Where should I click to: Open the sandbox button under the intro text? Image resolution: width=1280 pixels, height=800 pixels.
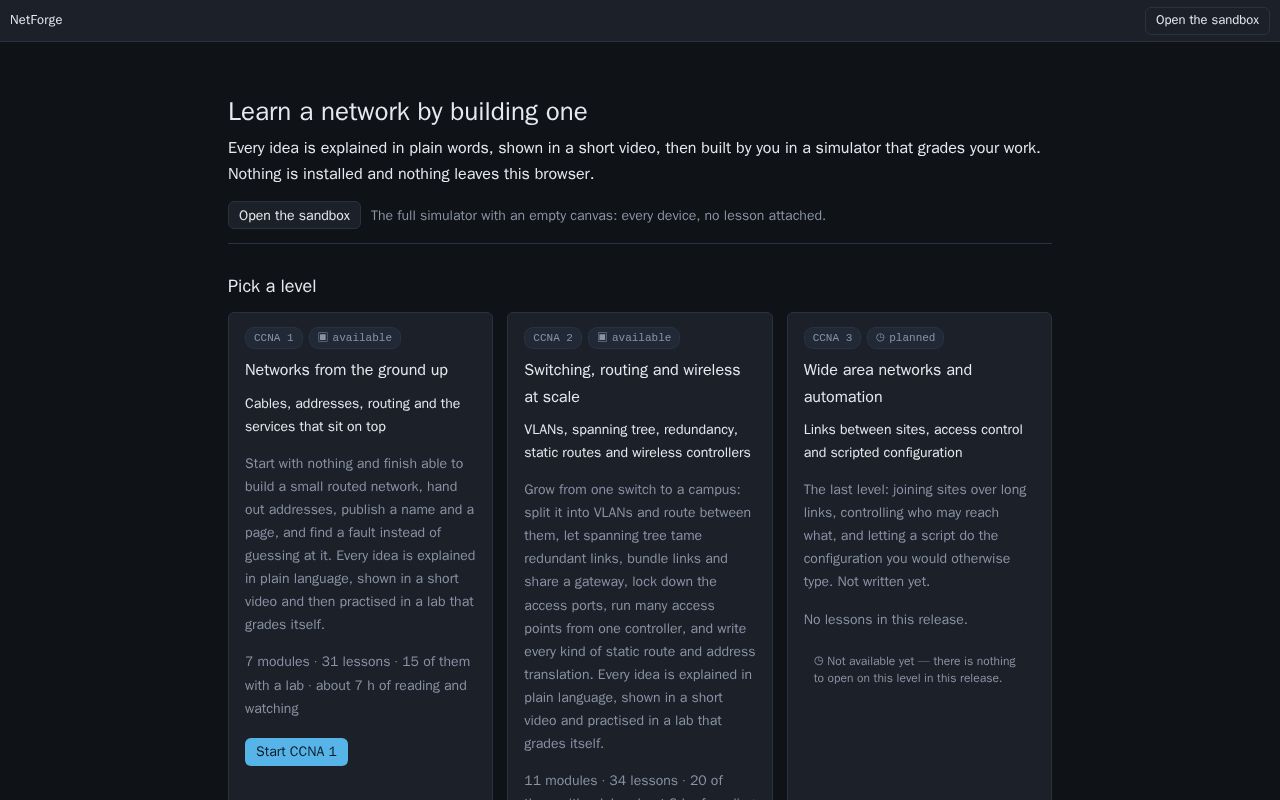tap(294, 215)
